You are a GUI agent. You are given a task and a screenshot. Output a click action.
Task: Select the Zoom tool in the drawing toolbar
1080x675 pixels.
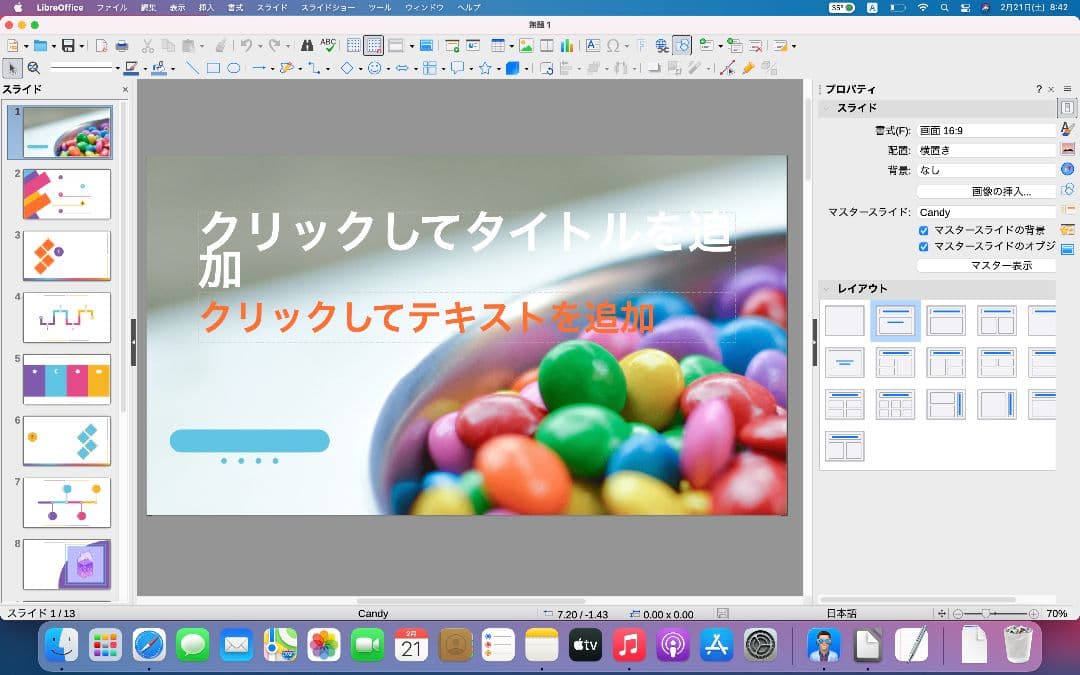33,68
